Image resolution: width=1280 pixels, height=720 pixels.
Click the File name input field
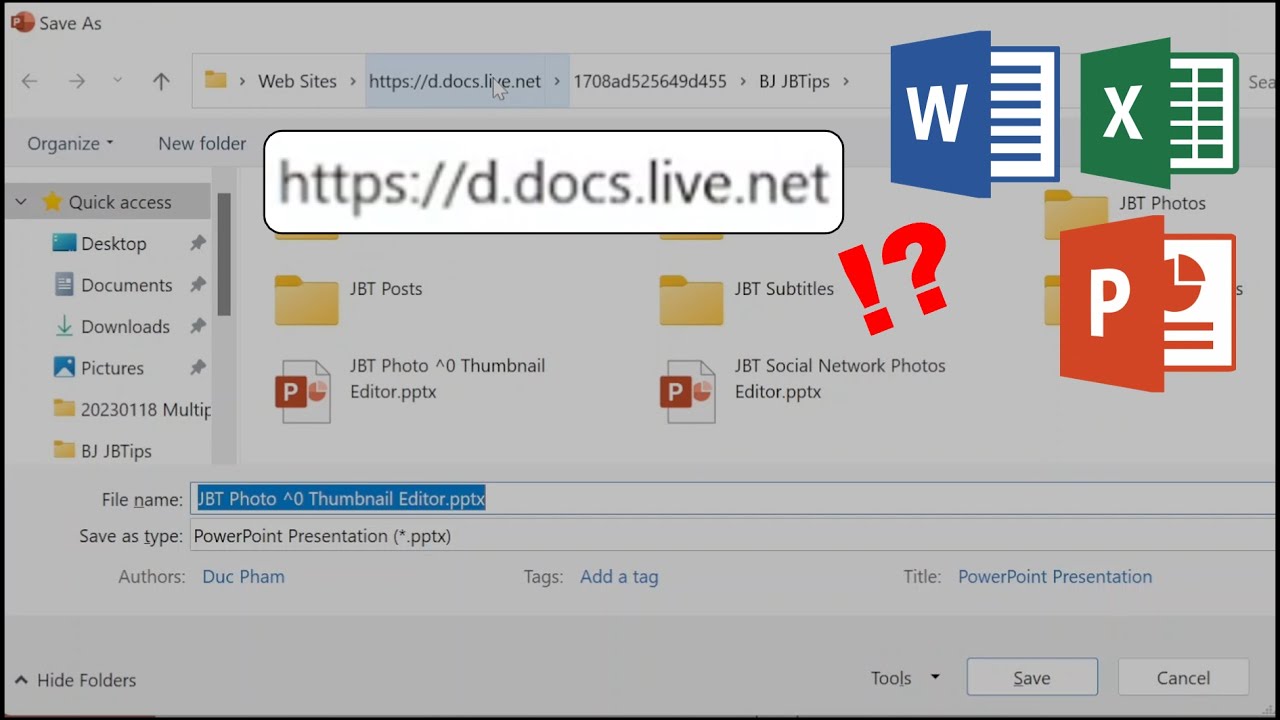click(x=734, y=499)
